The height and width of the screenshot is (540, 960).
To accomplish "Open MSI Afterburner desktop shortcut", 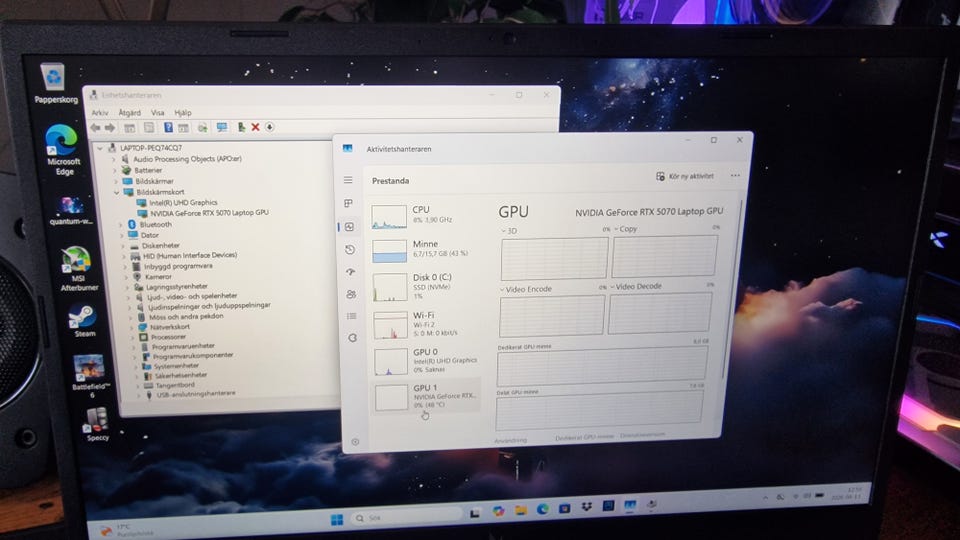I will click(x=78, y=268).
